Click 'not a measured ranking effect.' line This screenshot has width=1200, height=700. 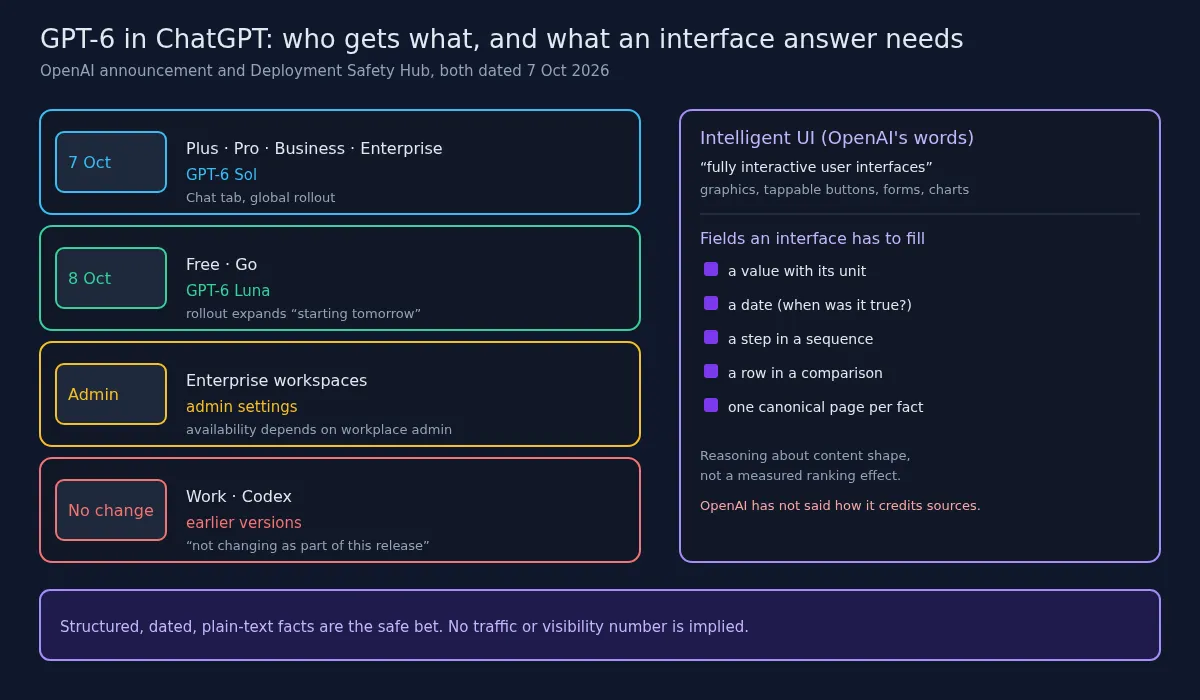800,476
